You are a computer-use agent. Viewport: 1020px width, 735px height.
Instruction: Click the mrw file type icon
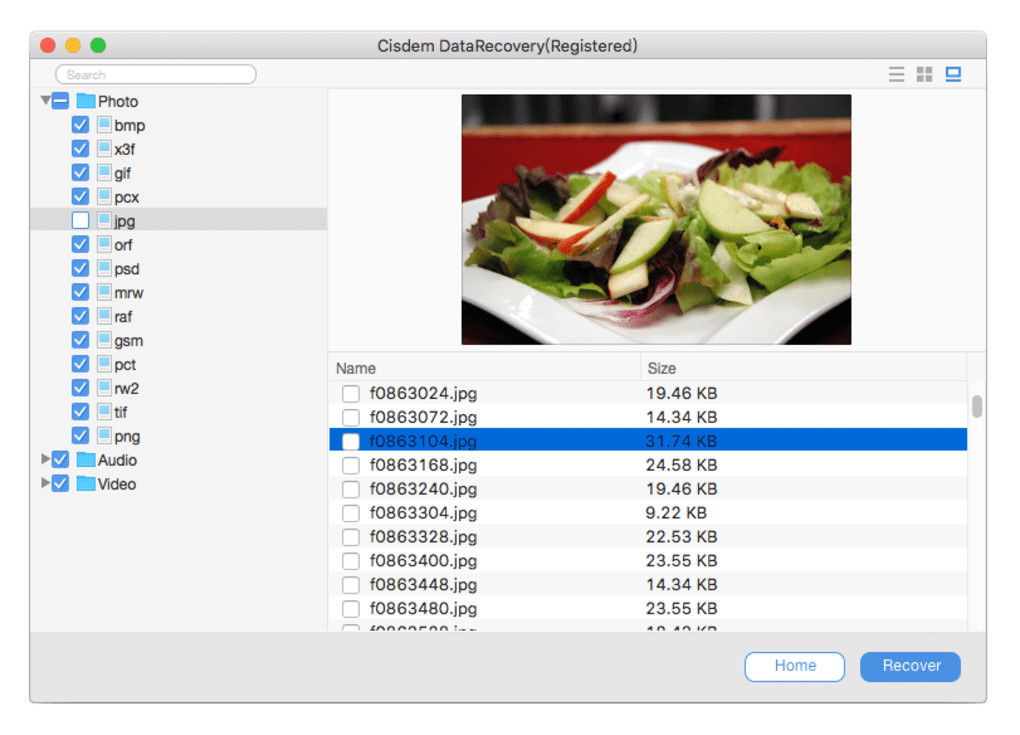point(104,293)
